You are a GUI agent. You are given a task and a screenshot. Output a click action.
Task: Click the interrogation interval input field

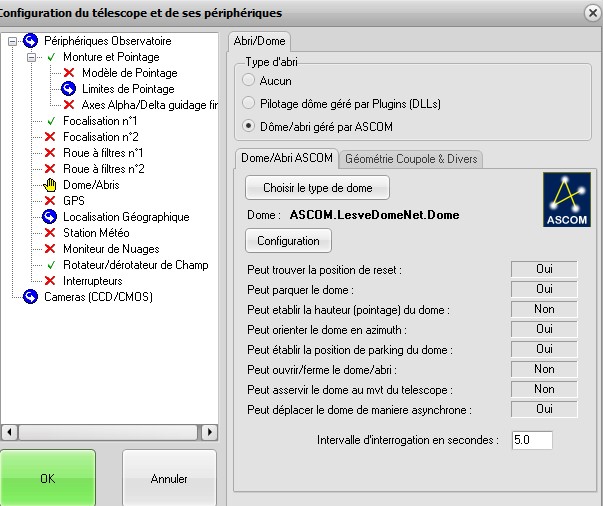pyautogui.click(x=531, y=440)
